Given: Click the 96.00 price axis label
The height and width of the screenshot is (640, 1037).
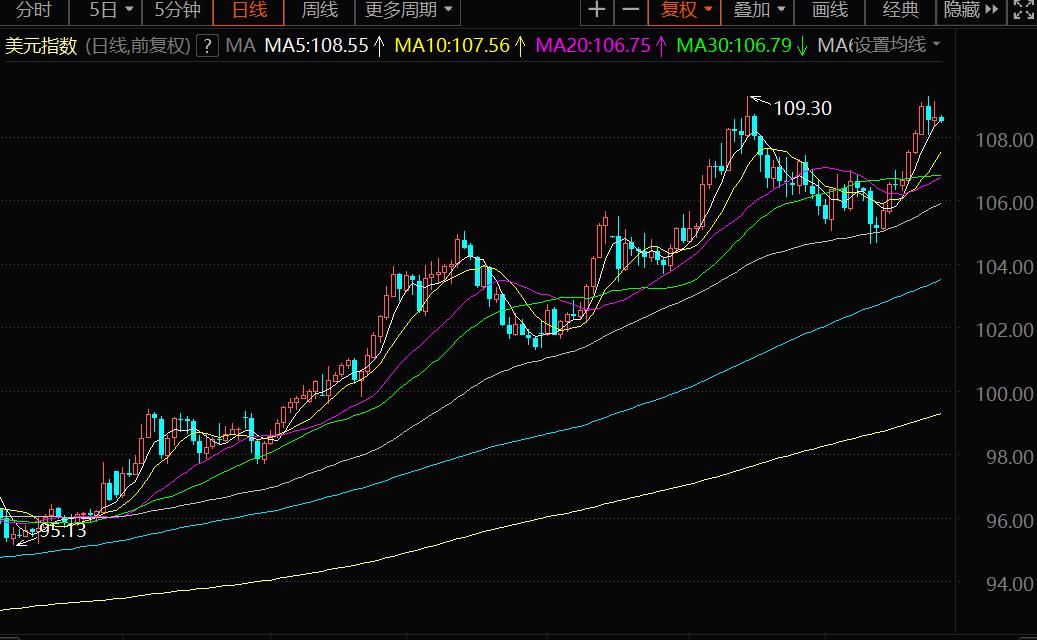Looking at the screenshot, I should point(1009,521).
